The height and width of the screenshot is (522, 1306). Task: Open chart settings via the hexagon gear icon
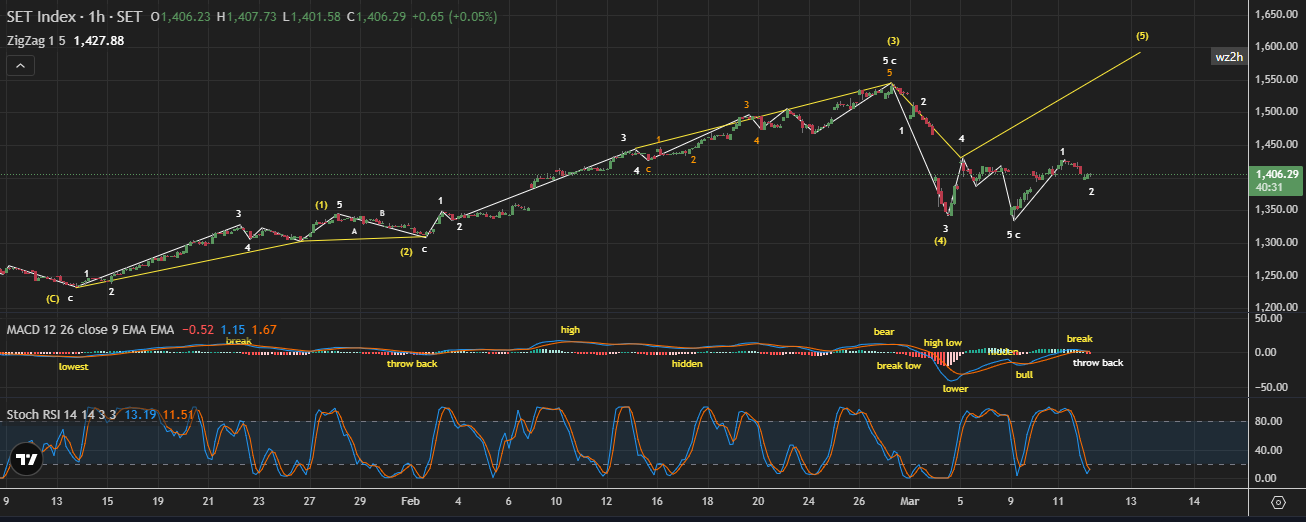pos(1278,501)
